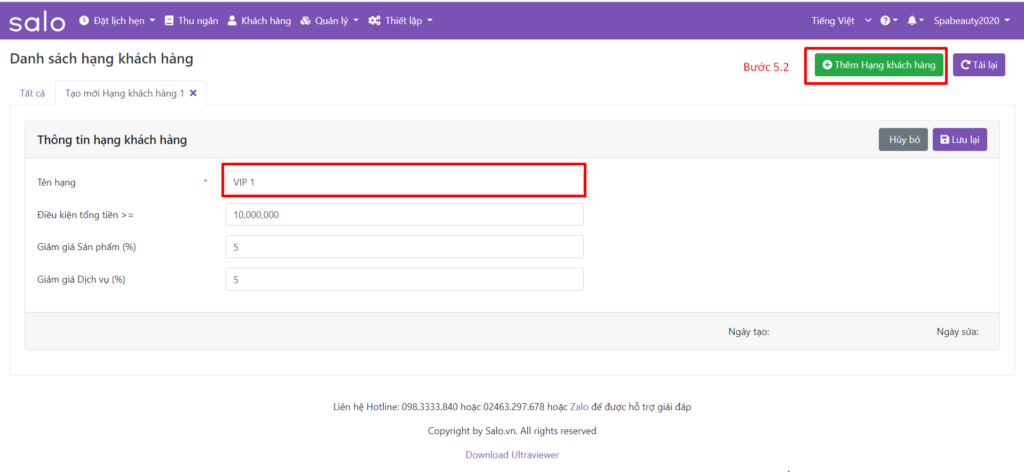1024x472 pixels.
Task: Click the Thêm Hạng khách hàng button
Action: 878,65
